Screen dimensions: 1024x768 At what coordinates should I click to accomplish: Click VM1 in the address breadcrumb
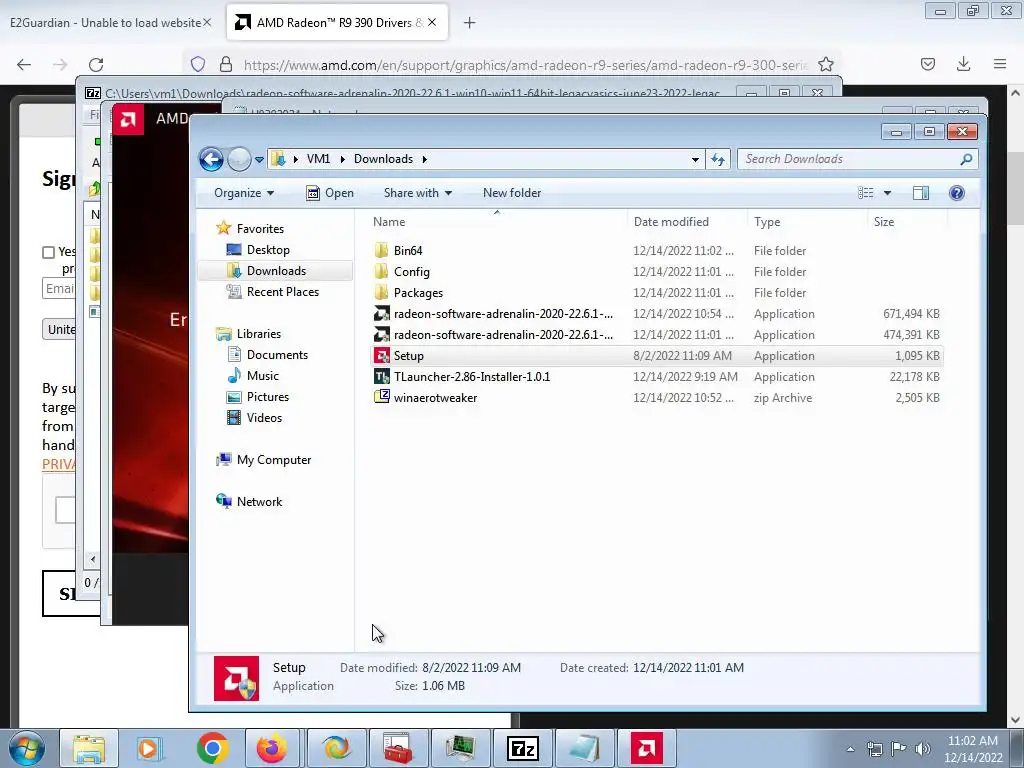pos(318,159)
